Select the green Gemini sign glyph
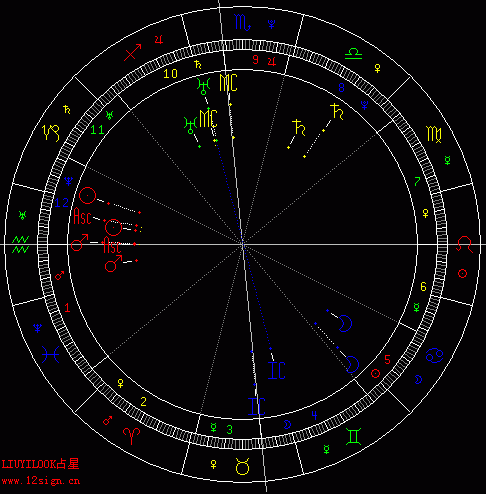Viewport: 486px width, 494px height. [353, 437]
